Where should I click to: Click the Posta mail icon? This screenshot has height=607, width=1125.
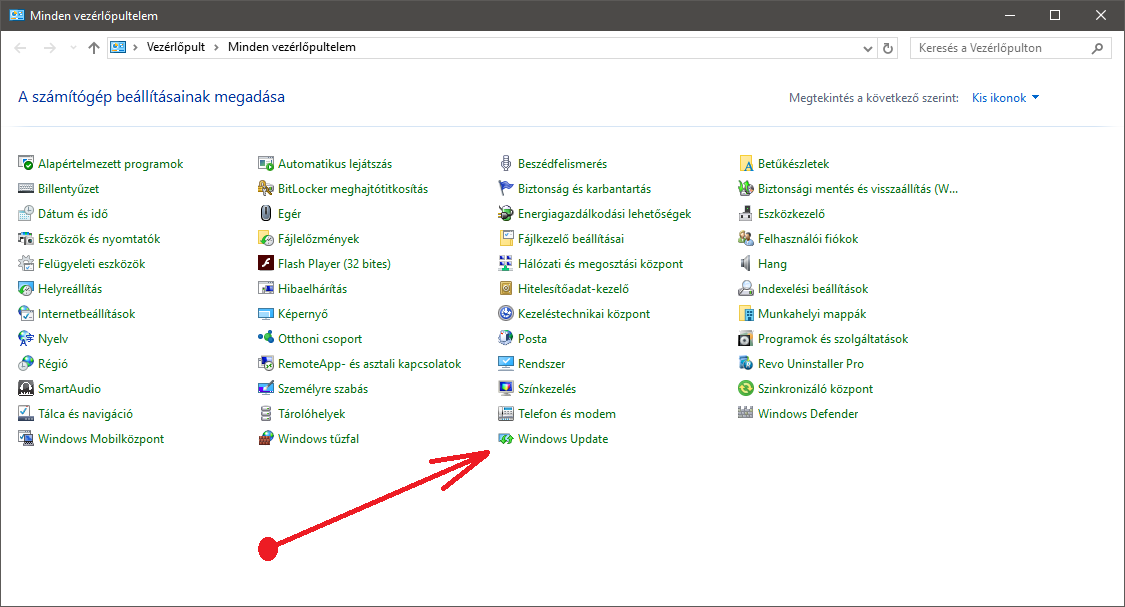506,338
